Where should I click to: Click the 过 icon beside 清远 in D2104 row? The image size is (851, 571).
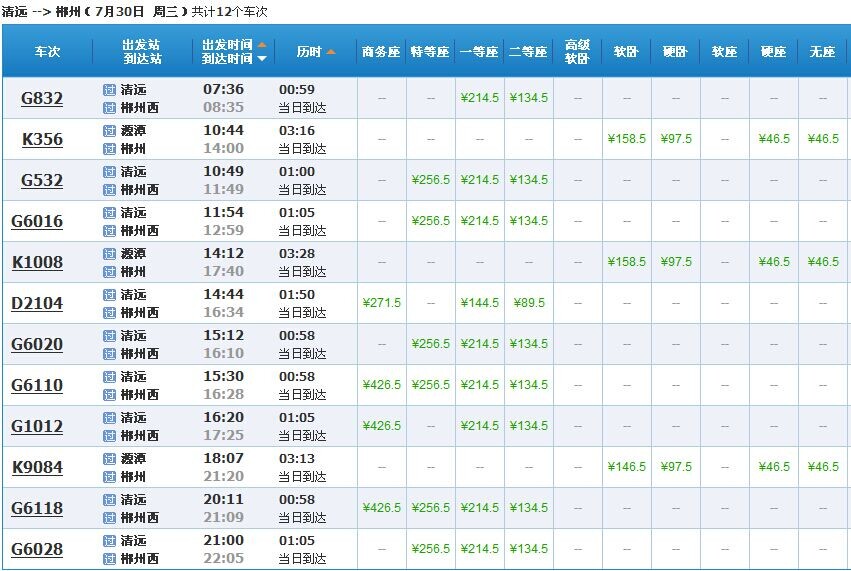(x=109, y=294)
